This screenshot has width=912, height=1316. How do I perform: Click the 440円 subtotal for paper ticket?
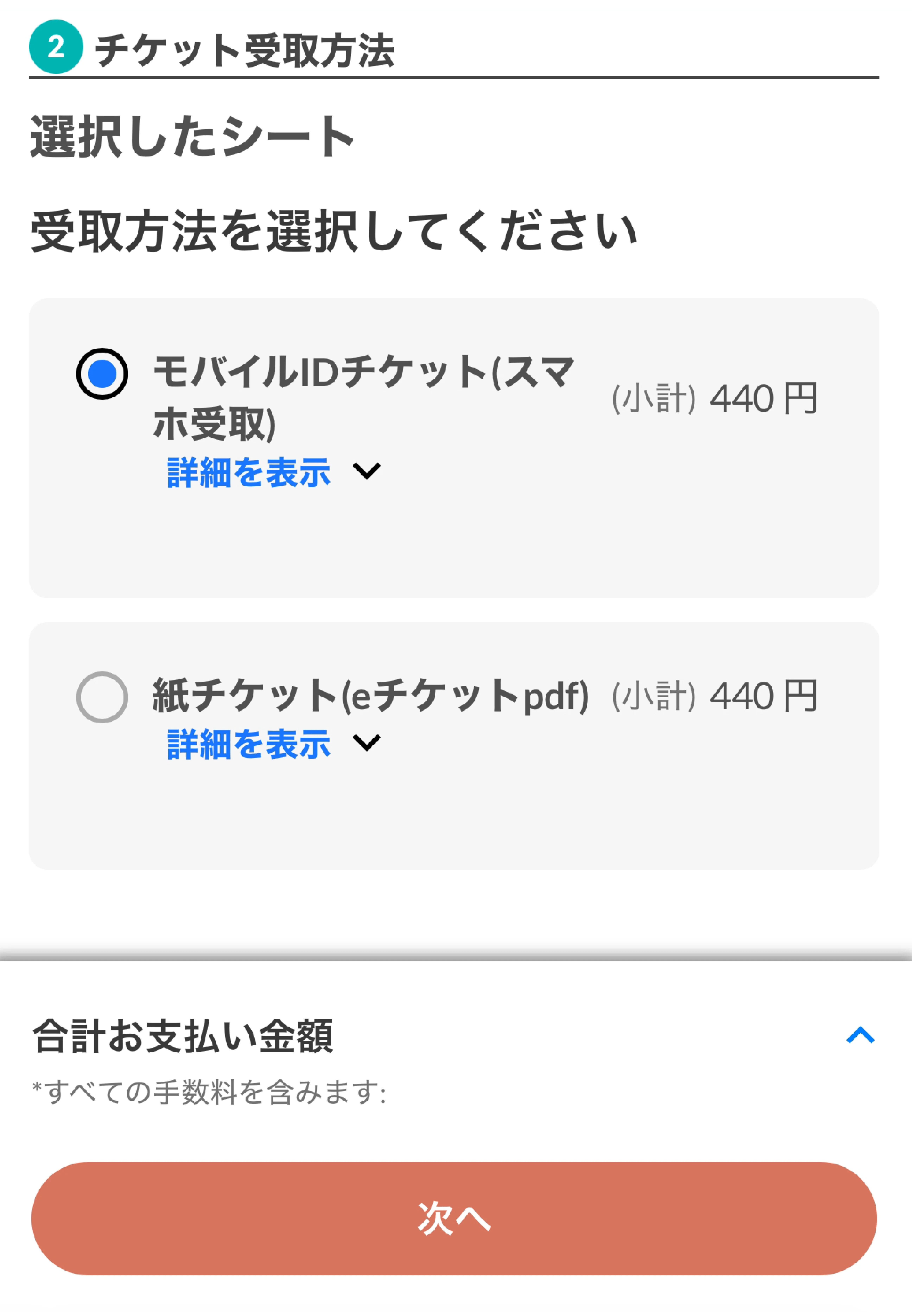[714, 696]
